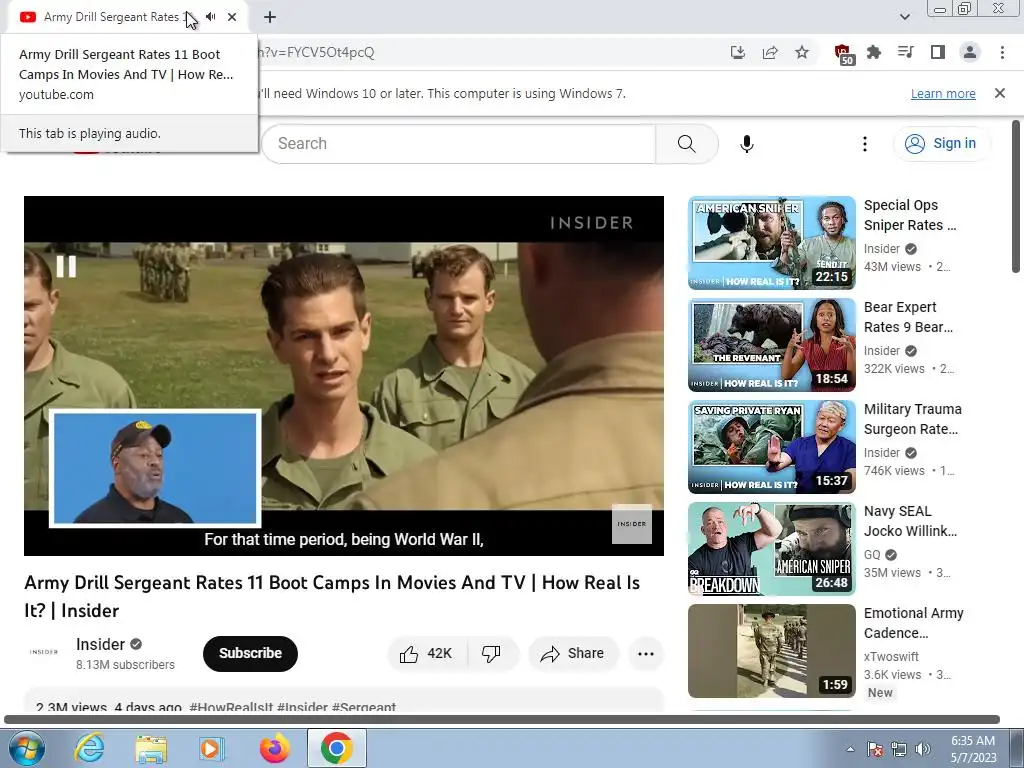Open the Insider channel name link
Viewport: 1024px width, 768px height.
tap(100, 645)
